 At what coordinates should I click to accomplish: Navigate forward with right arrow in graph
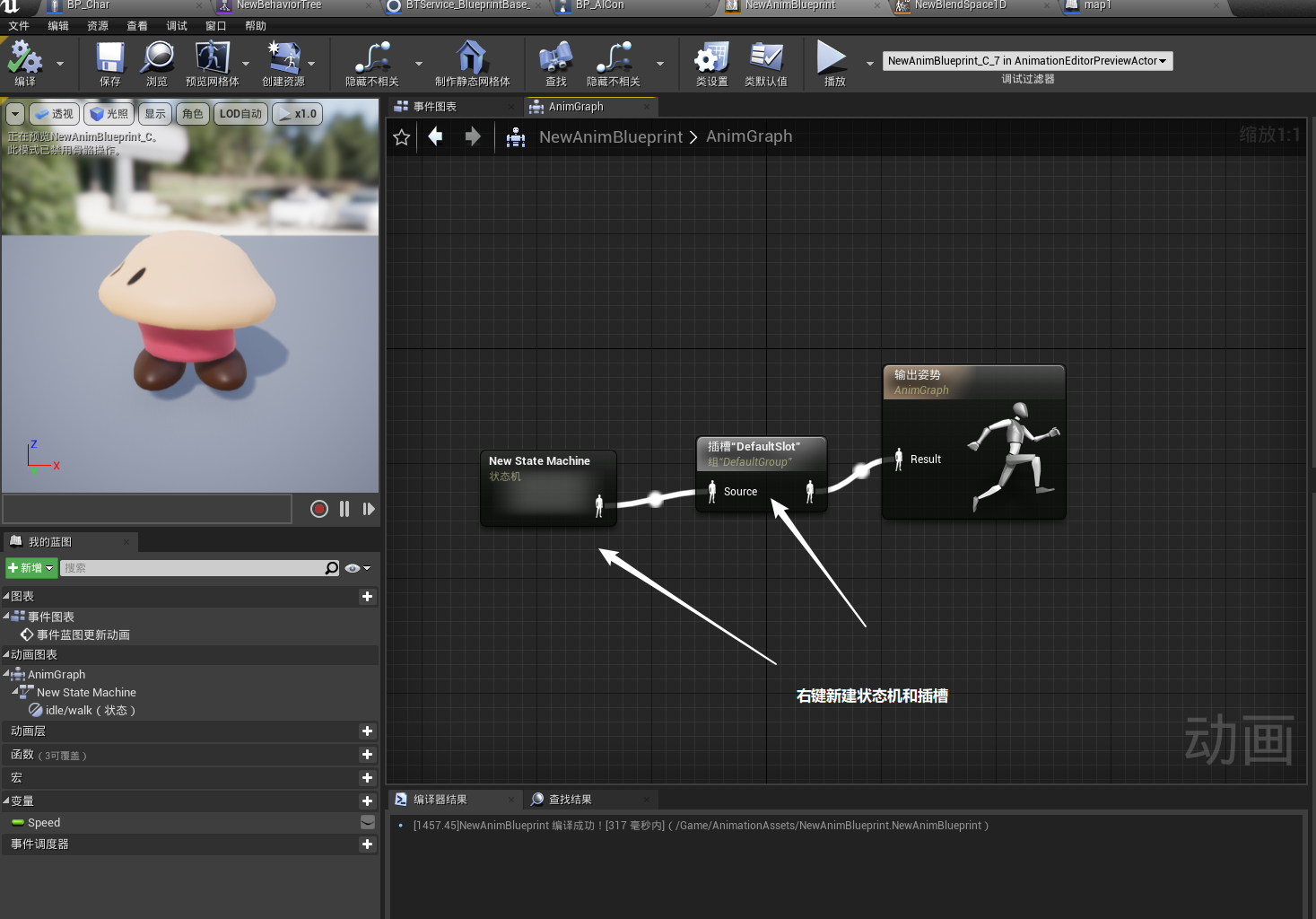click(473, 136)
